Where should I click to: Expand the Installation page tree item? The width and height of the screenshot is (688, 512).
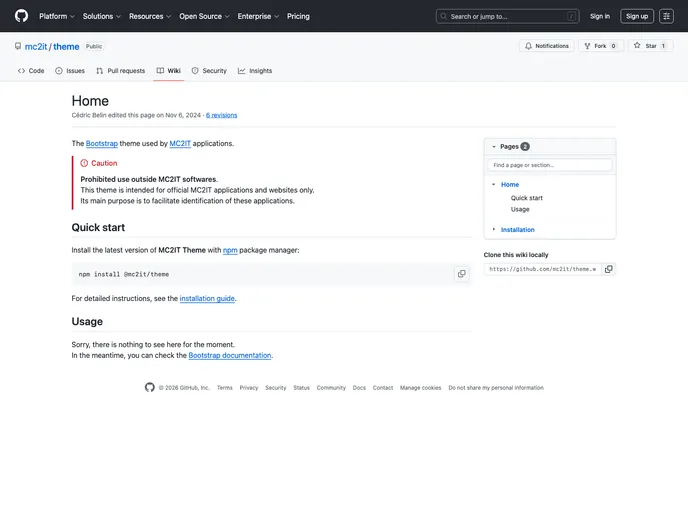point(494,230)
